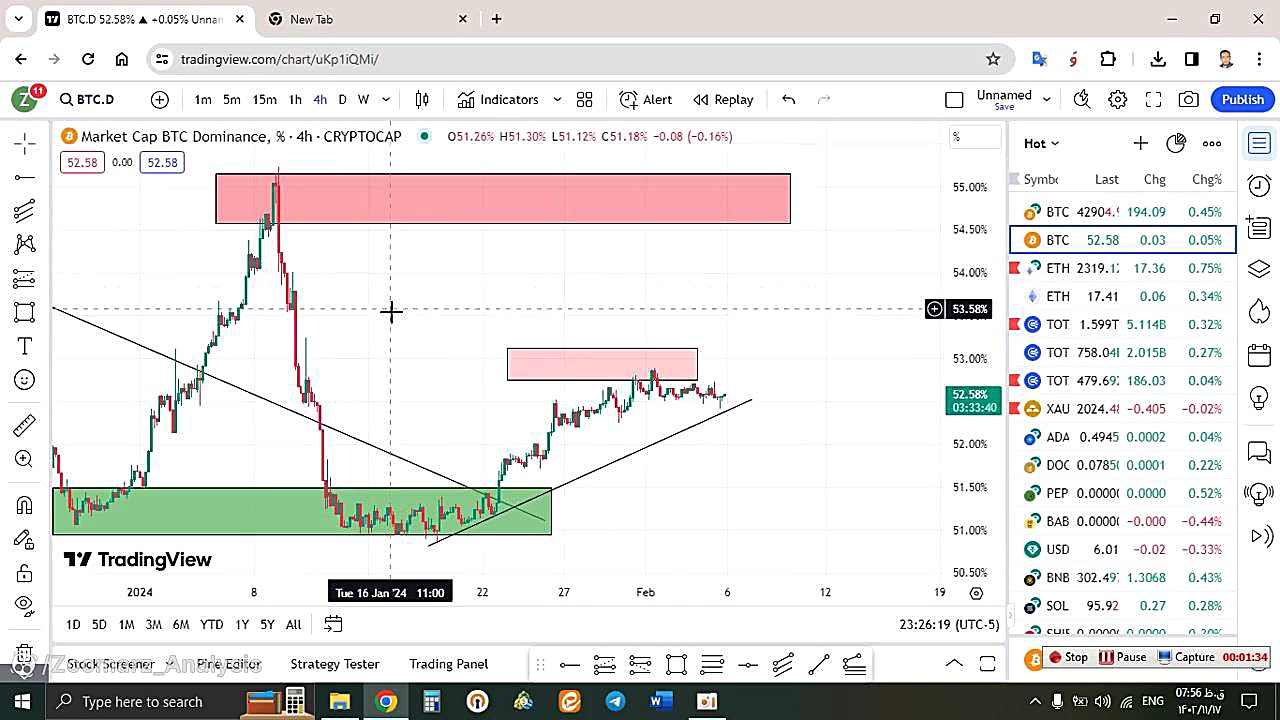Screen dimensions: 1280x720
Task: Select the D daily timeframe
Action: coord(342,99)
